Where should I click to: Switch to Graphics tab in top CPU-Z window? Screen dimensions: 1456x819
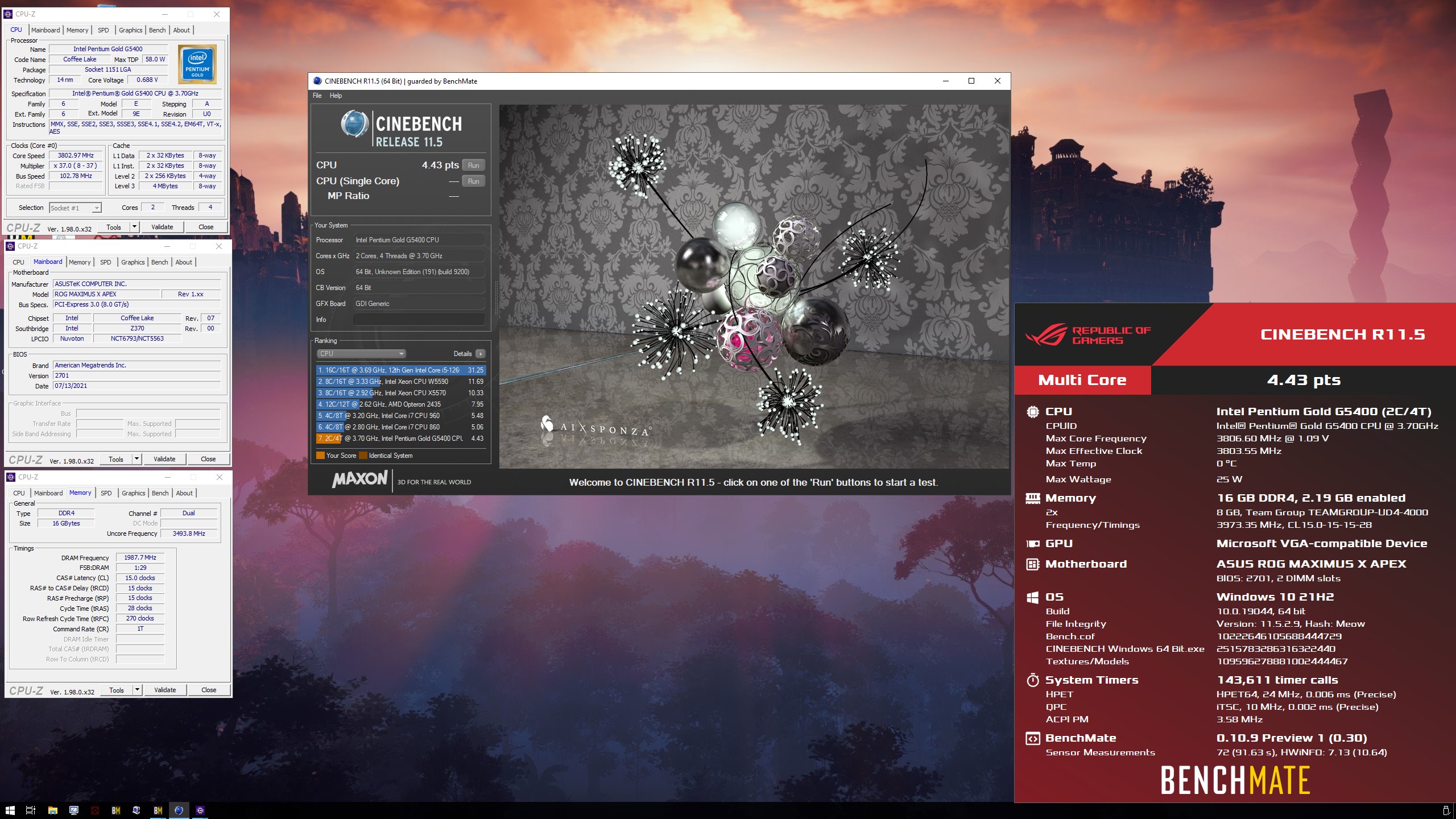(131, 30)
